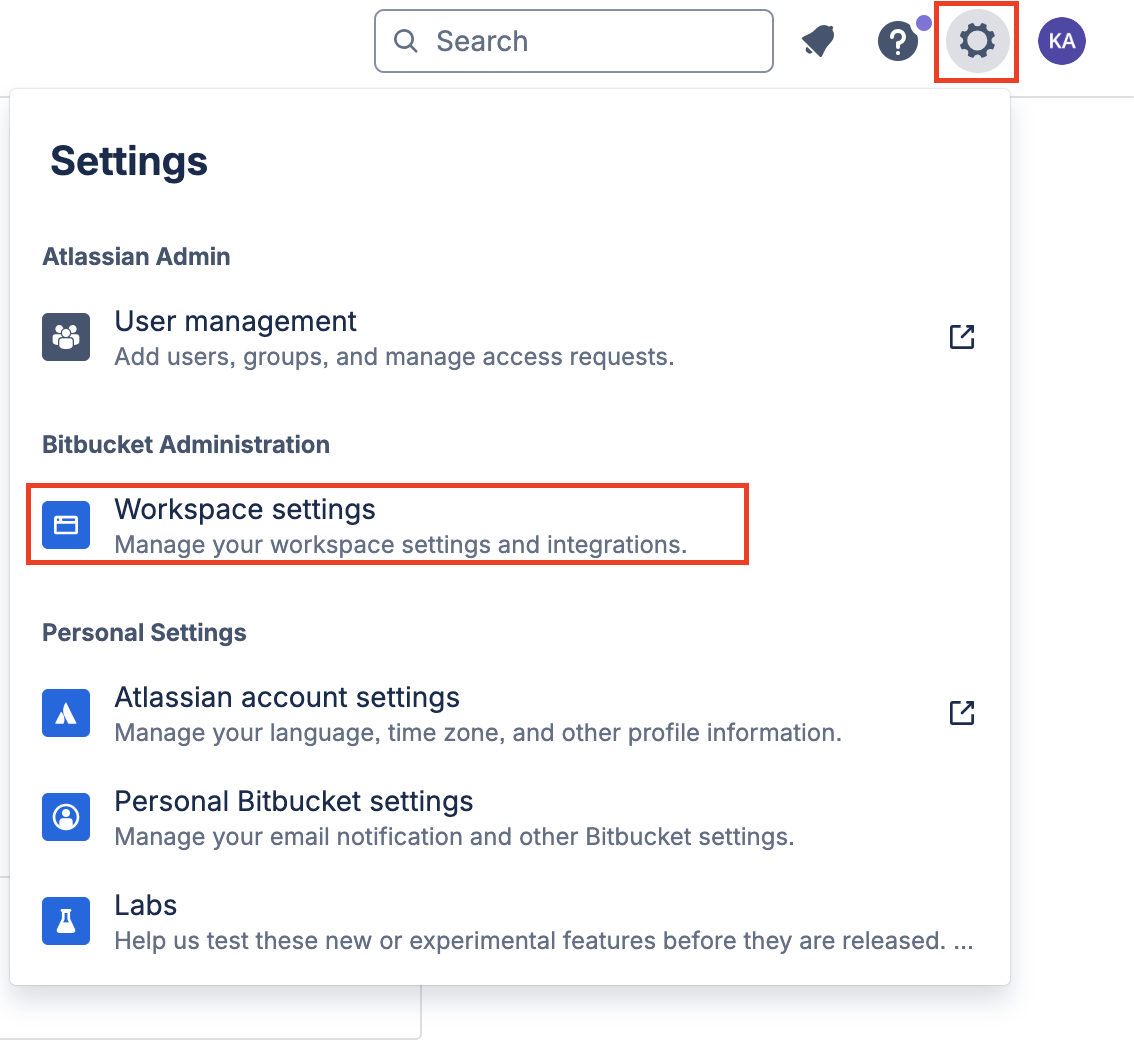Click external link icon beside Atlassian account

click(962, 713)
